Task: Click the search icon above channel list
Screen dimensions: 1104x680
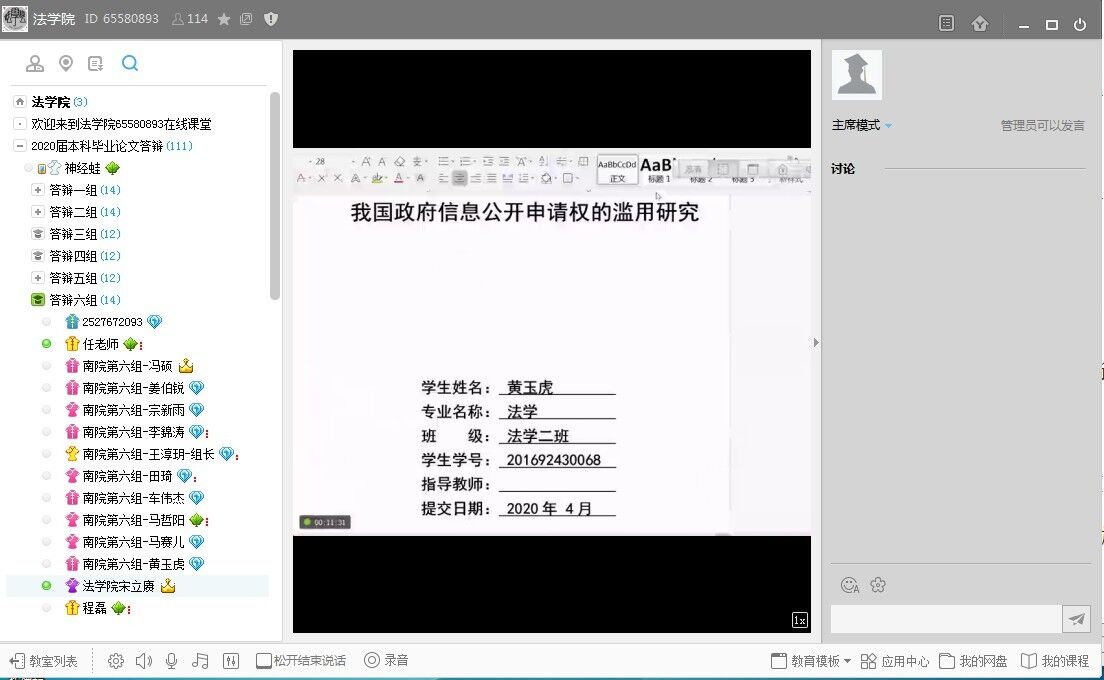Action: click(130, 64)
